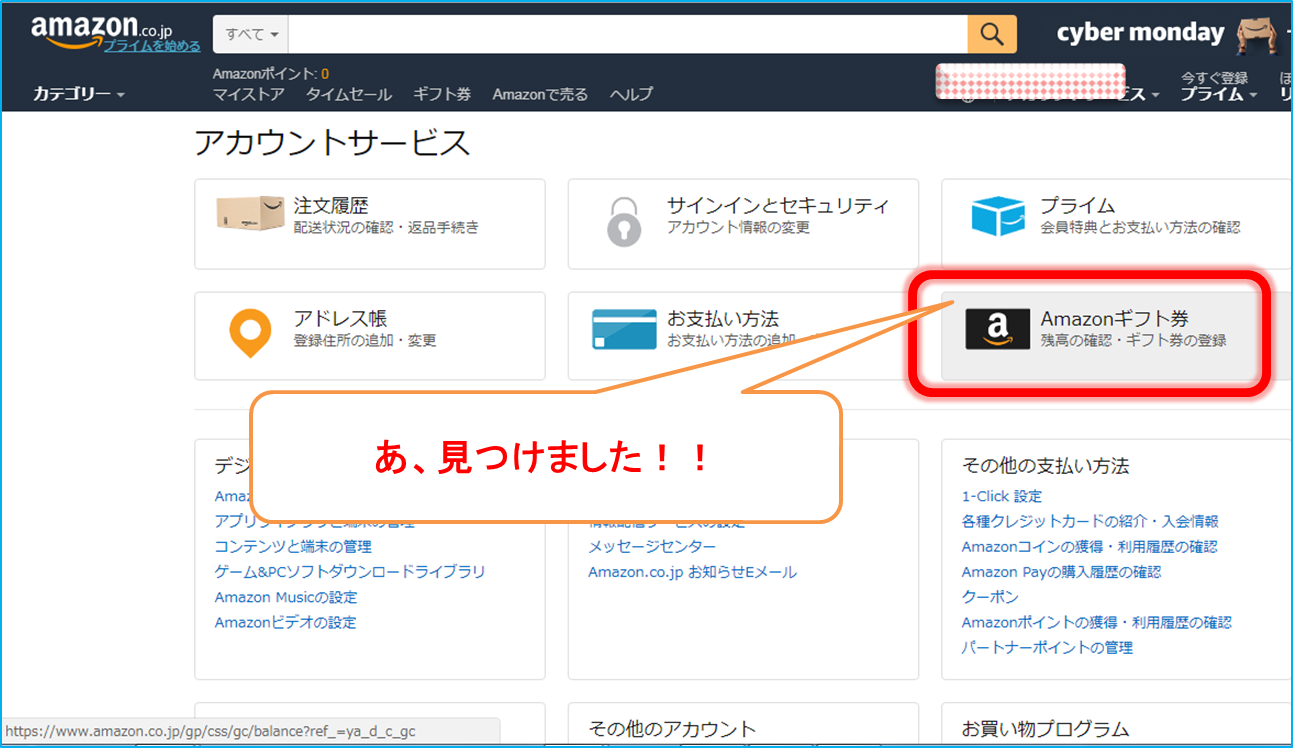Open ヘルプ in the navigation bar
Image resolution: width=1293 pixels, height=748 pixels.
[x=631, y=94]
